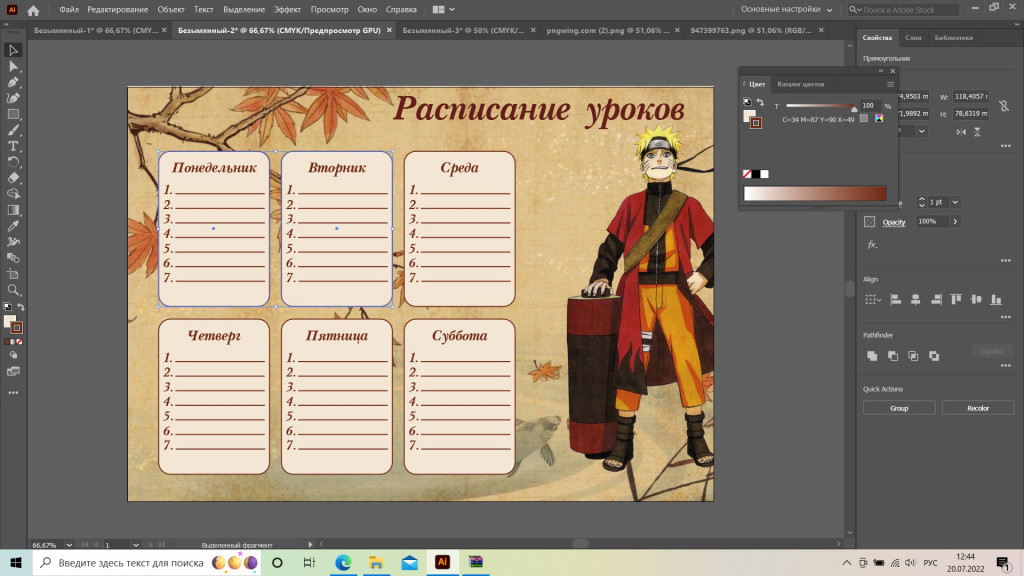Align objects vertical center
The height and width of the screenshot is (576, 1024).
click(976, 300)
